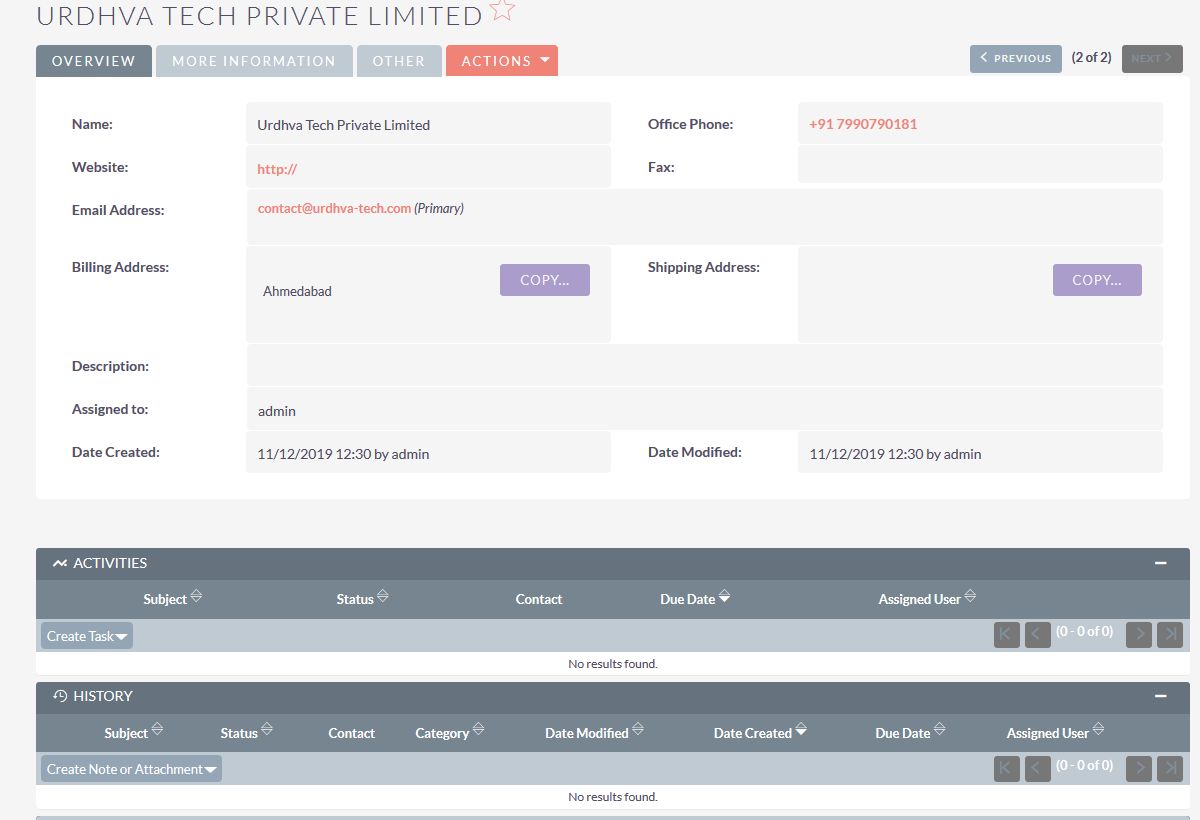Go to next page in Activities pagination

[x=1139, y=634]
